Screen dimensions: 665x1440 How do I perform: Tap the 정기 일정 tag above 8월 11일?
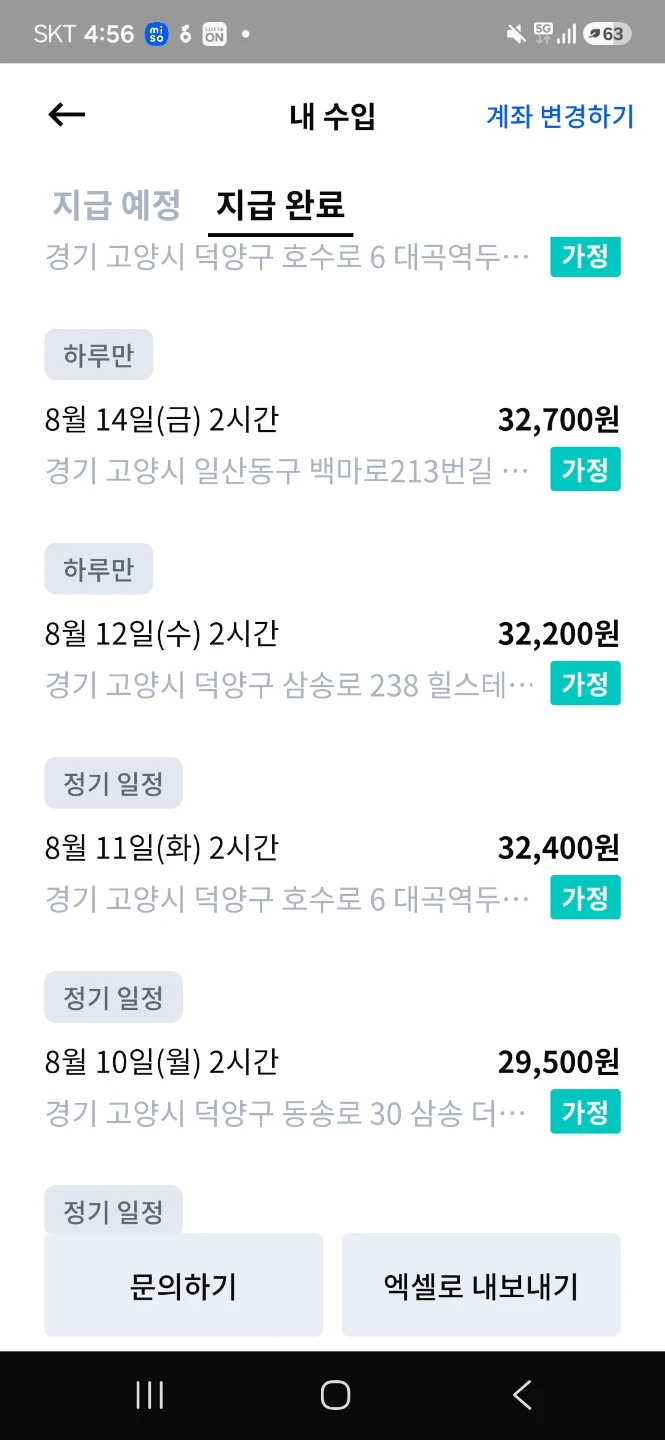pyautogui.click(x=113, y=783)
